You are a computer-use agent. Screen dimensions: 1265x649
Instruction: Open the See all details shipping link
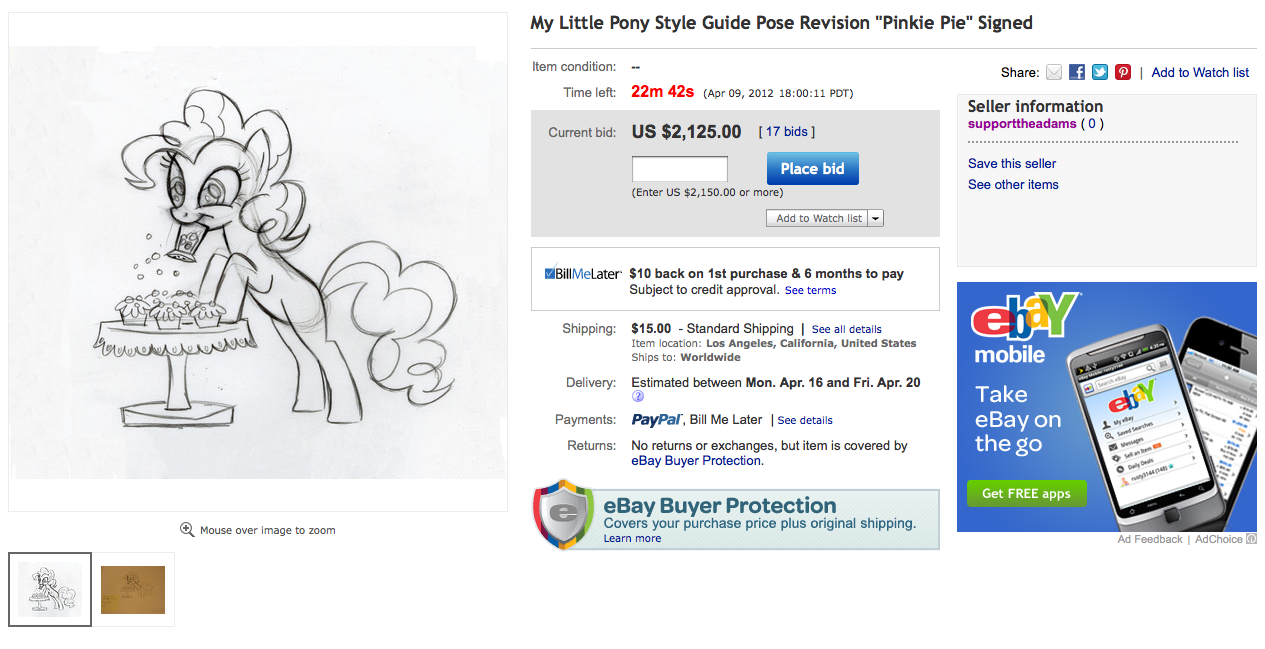[x=846, y=329]
